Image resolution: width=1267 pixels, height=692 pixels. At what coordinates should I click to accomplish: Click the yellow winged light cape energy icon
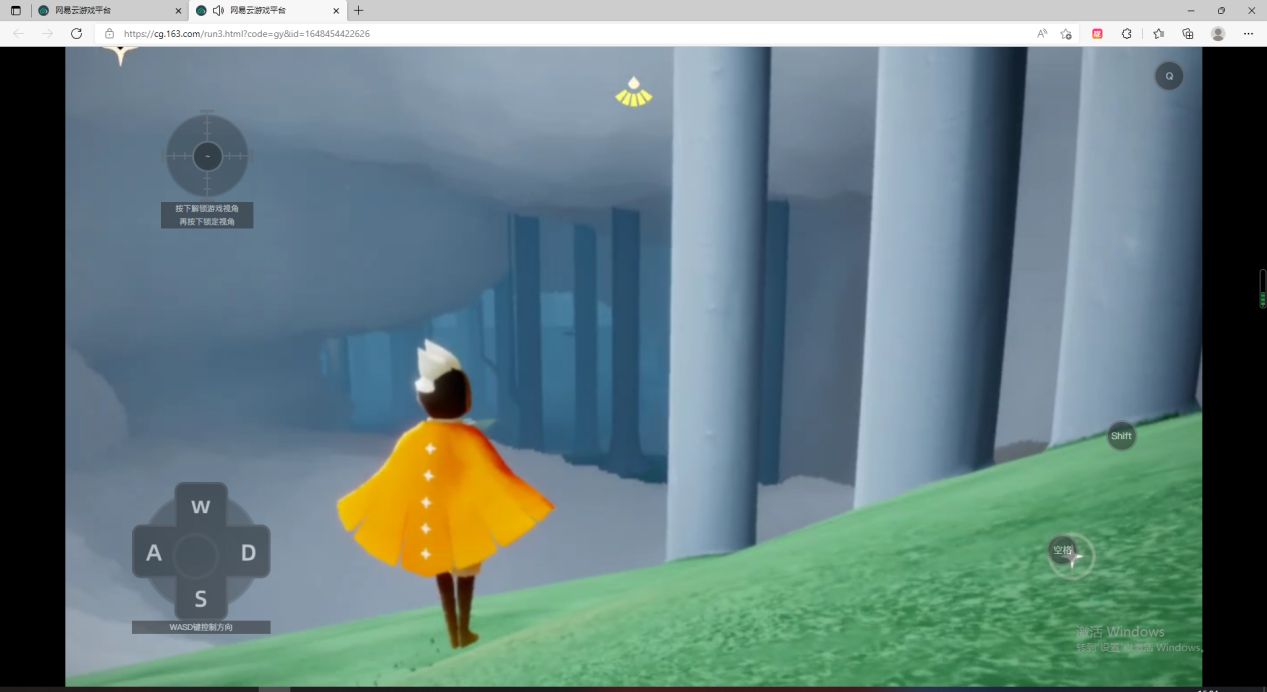633,92
